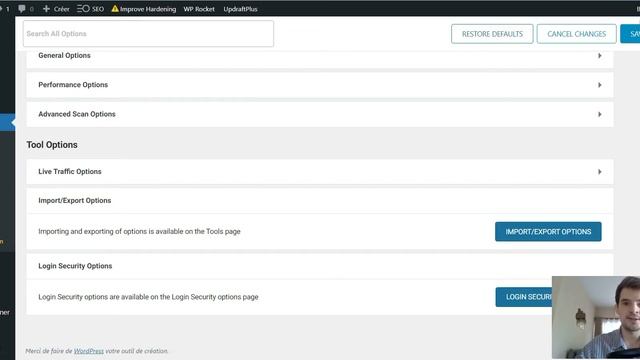
Task: Expand the General Options arrow
Action: [x=600, y=56]
